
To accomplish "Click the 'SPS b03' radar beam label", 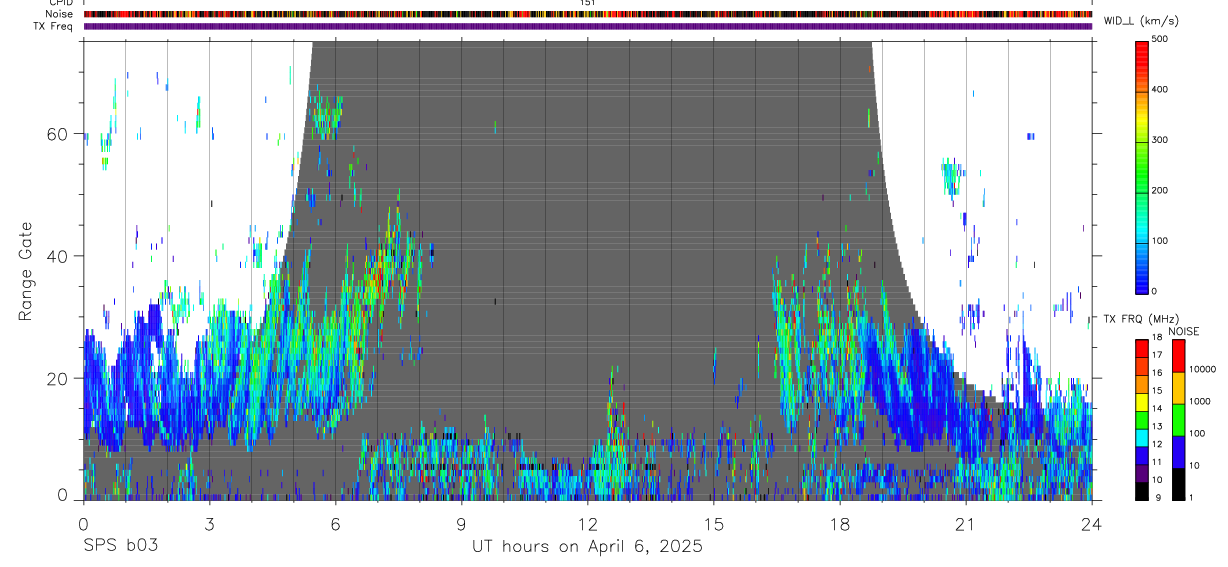I will tap(120, 546).
